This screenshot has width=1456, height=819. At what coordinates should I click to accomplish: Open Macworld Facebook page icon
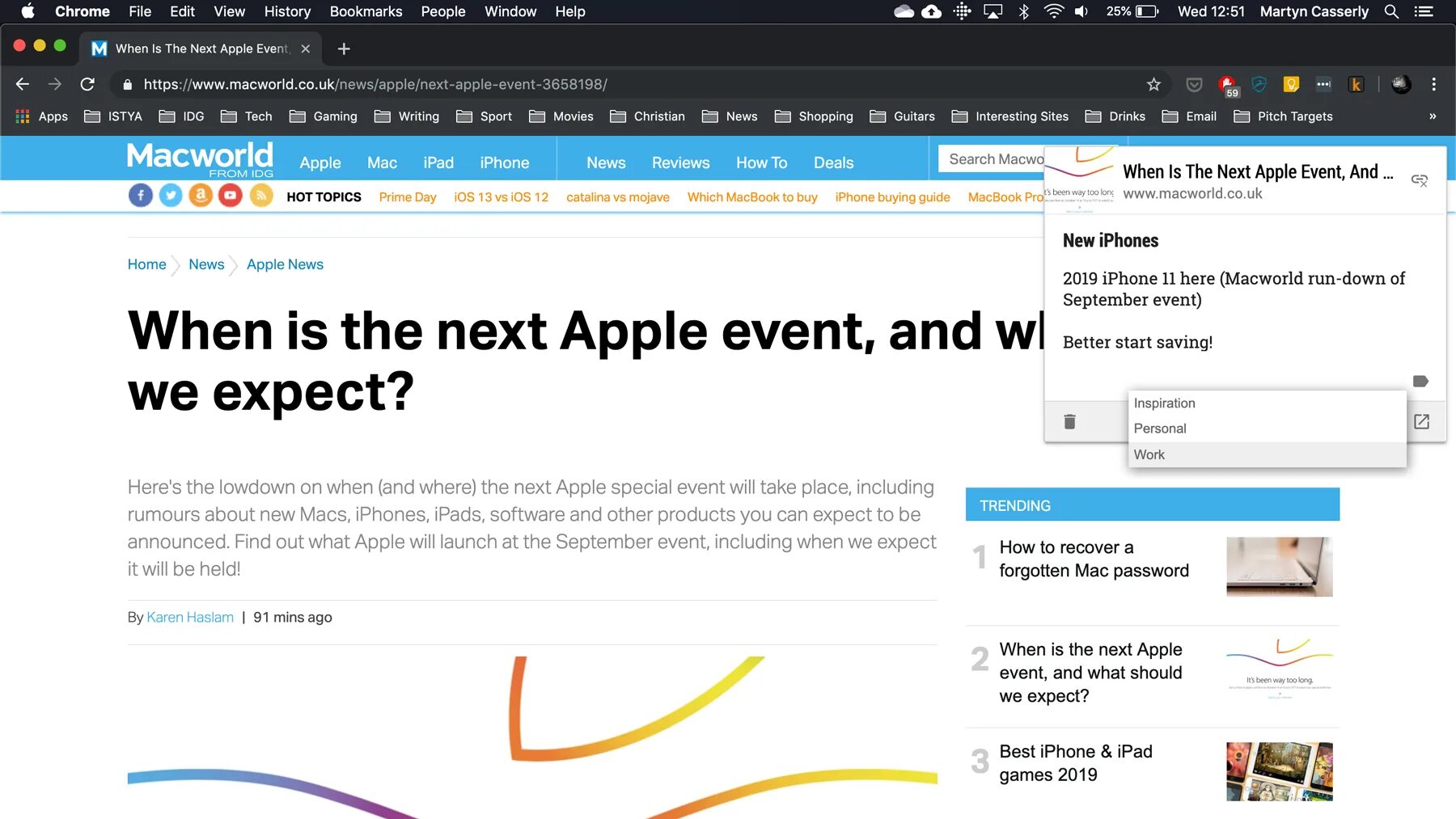(141, 196)
